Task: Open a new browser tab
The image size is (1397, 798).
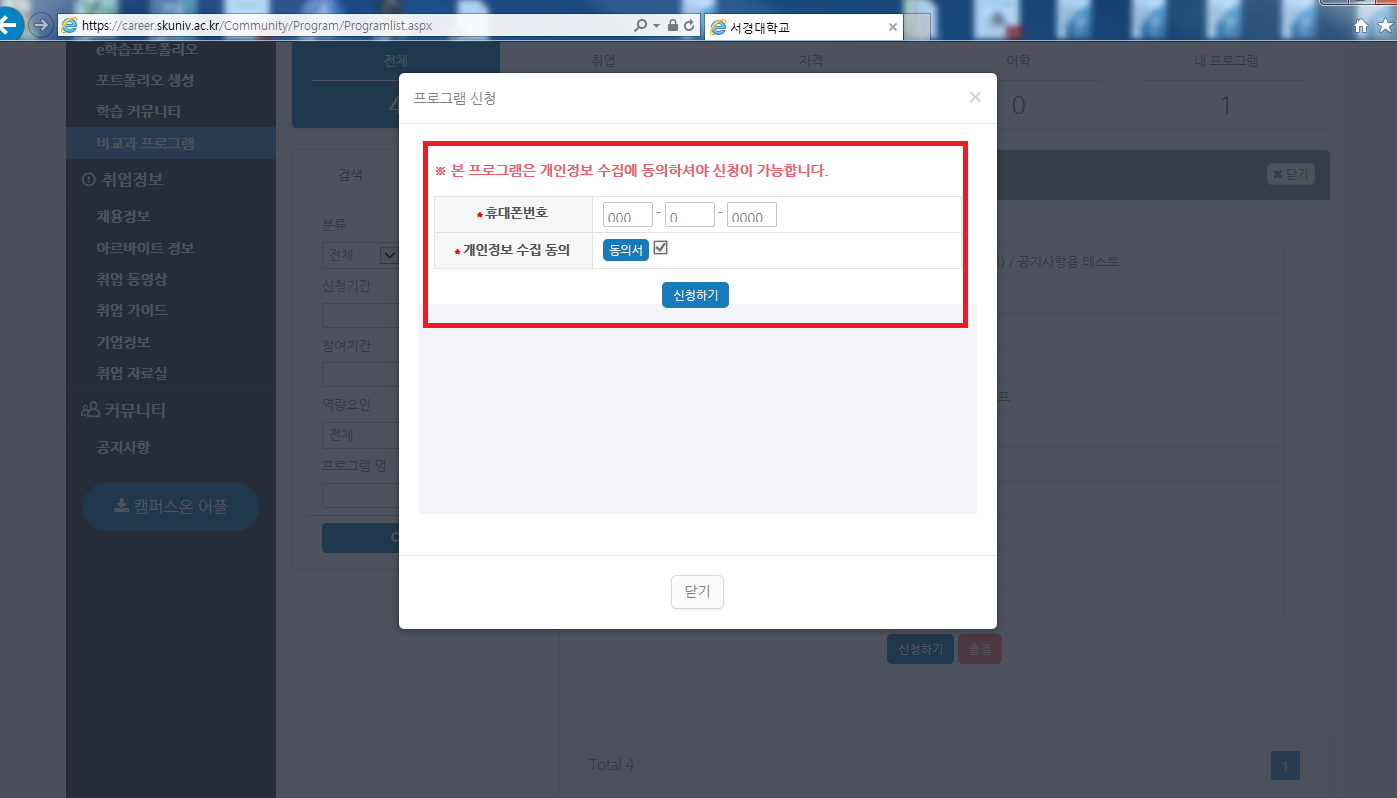Action: tap(916, 26)
